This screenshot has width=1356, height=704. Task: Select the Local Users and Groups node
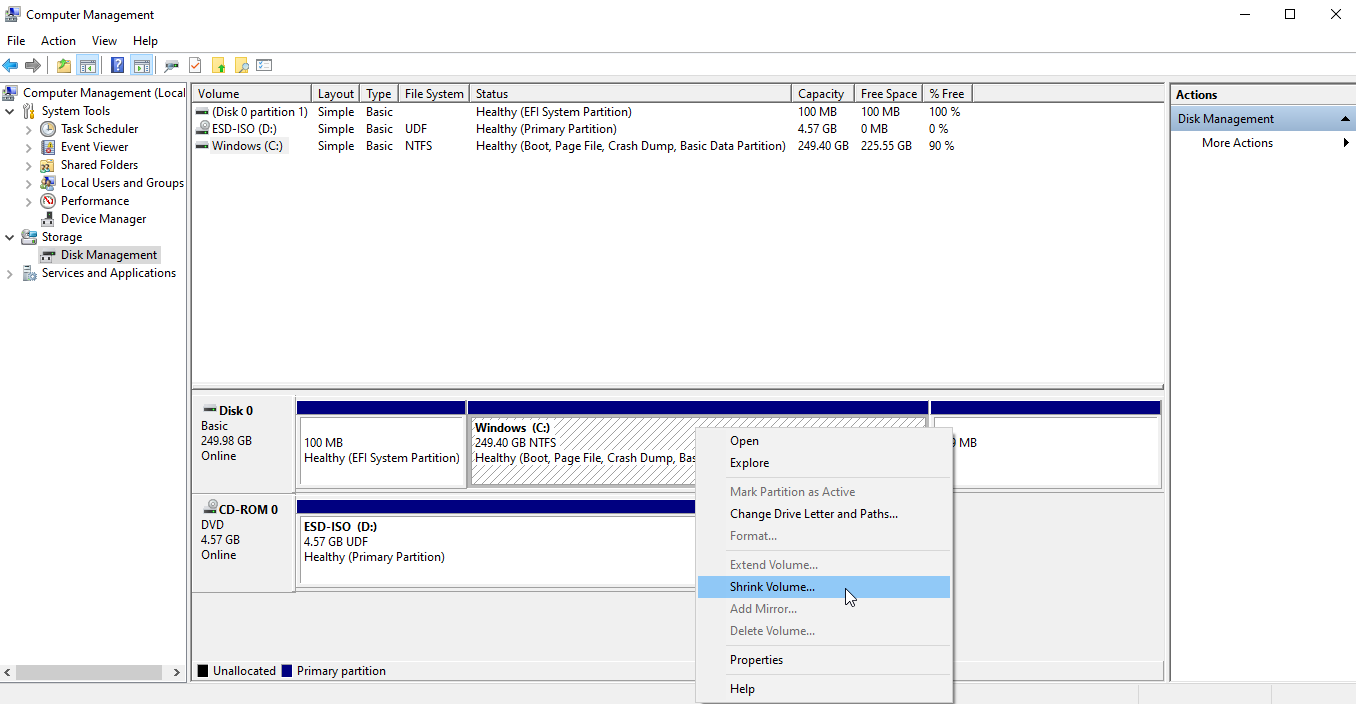tap(122, 183)
